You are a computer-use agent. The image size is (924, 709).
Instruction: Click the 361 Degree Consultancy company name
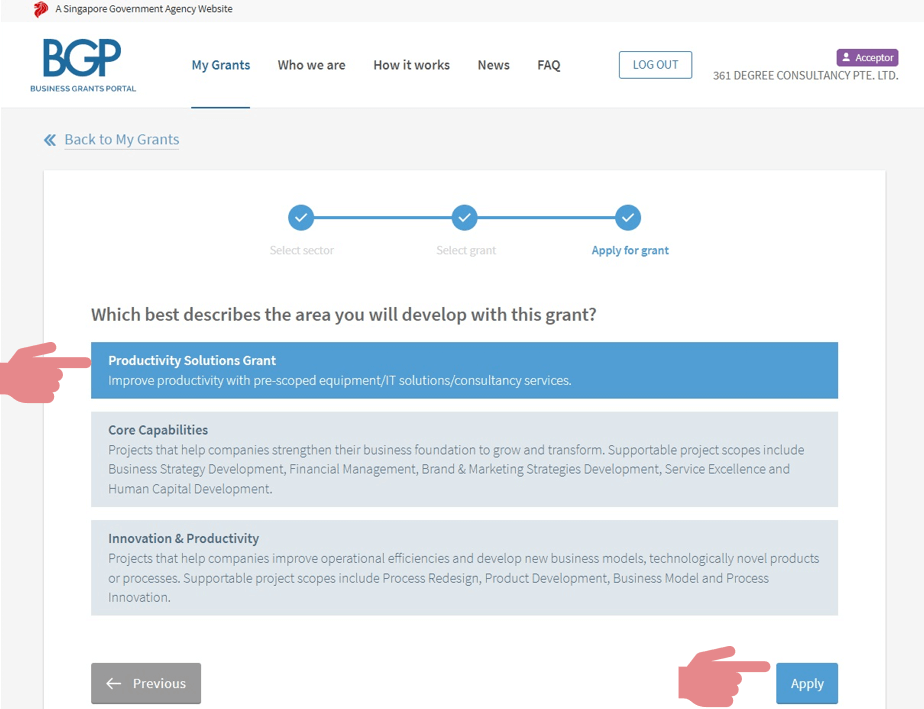pyautogui.click(x=805, y=76)
